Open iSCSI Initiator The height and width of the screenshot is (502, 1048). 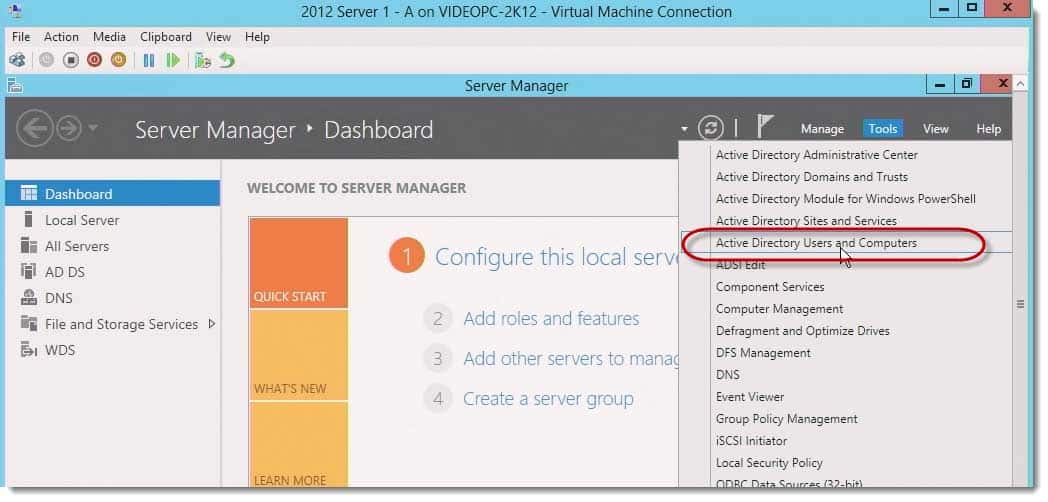pyautogui.click(x=751, y=441)
